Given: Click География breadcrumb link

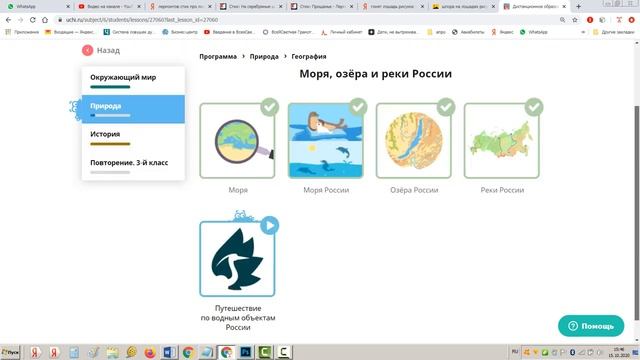Looking at the screenshot, I should (x=309, y=57).
